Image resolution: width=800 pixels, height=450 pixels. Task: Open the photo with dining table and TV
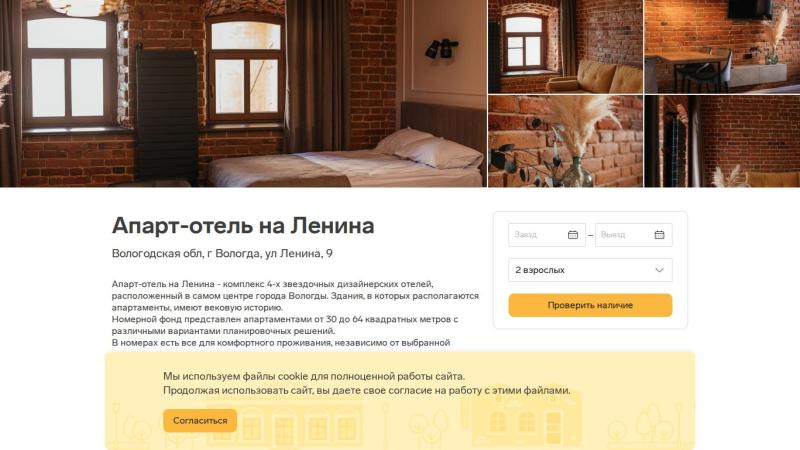[x=722, y=46]
